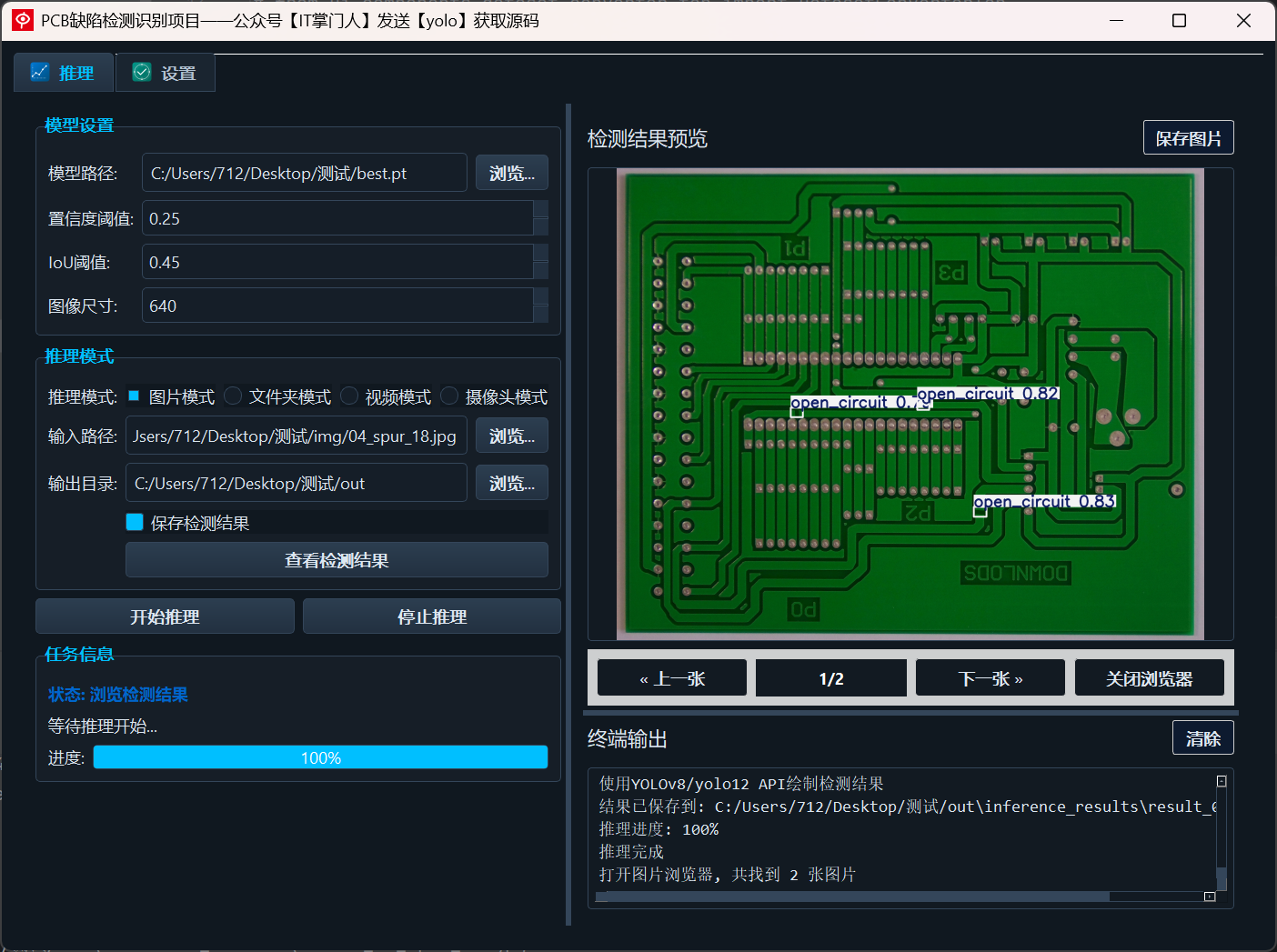Select the 文件夹模式 radio button
Image resolution: width=1277 pixels, height=952 pixels.
(x=233, y=396)
